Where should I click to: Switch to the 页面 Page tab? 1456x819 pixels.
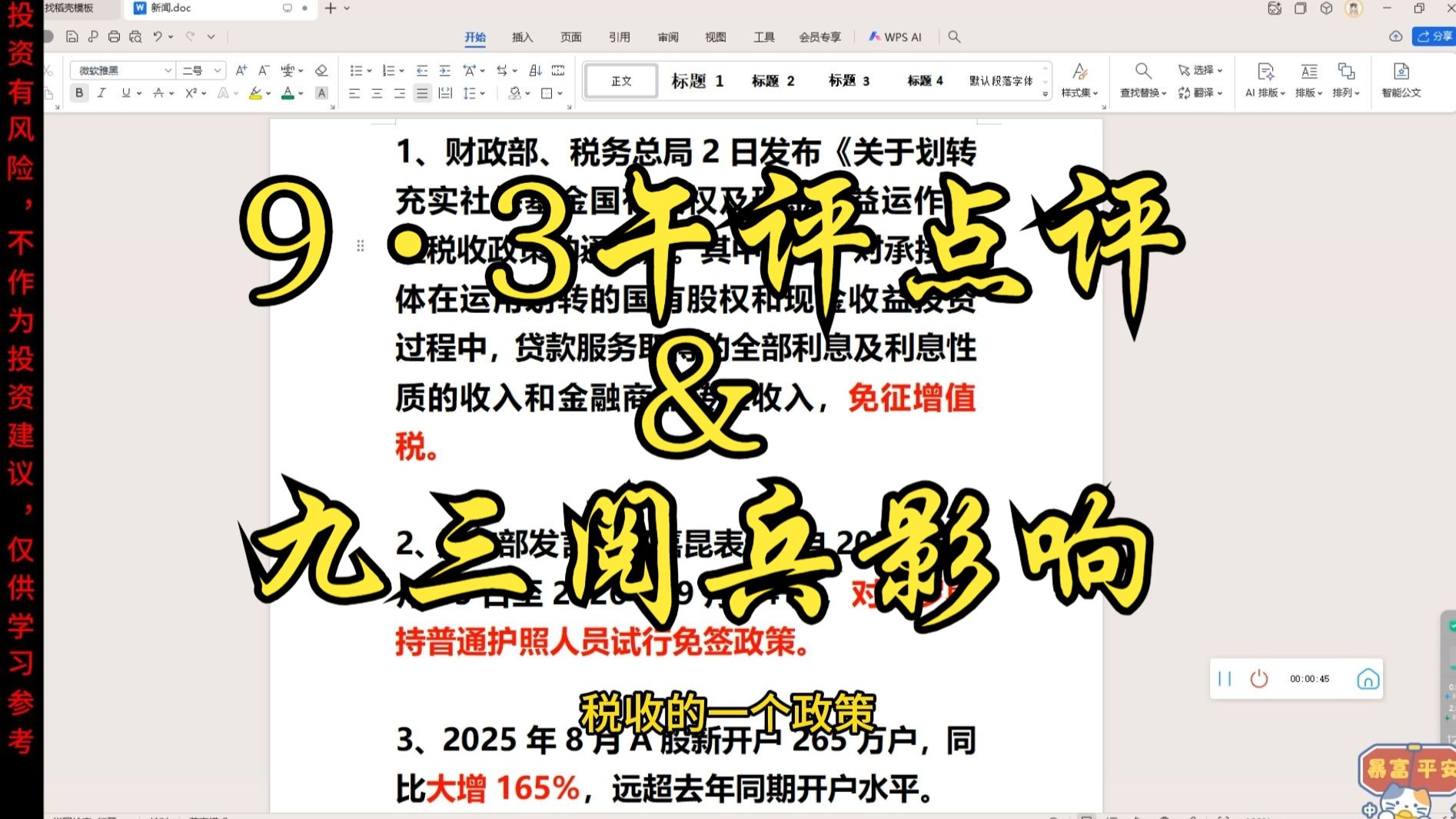570,37
